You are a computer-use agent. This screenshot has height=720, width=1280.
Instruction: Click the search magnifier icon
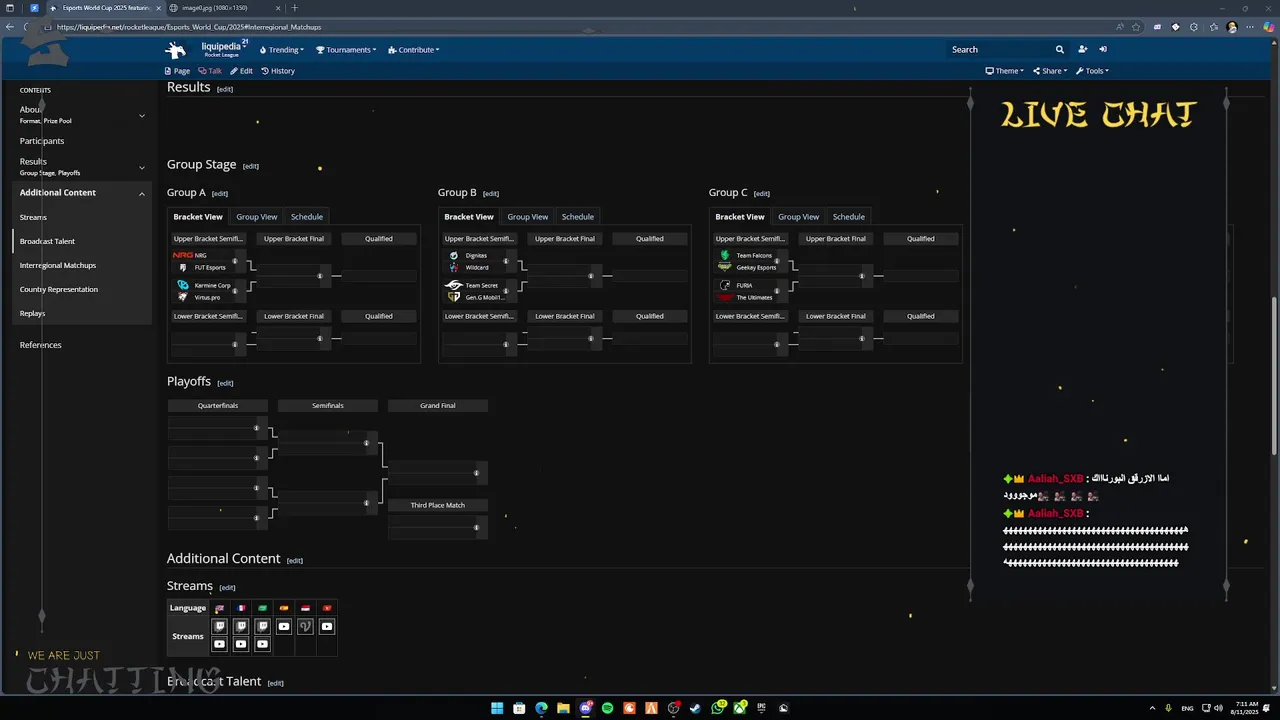pyautogui.click(x=1060, y=49)
